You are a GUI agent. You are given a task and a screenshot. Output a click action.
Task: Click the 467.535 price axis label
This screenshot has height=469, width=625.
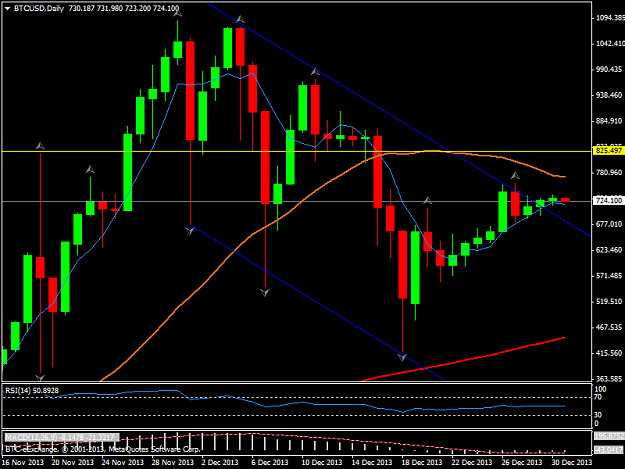point(609,327)
